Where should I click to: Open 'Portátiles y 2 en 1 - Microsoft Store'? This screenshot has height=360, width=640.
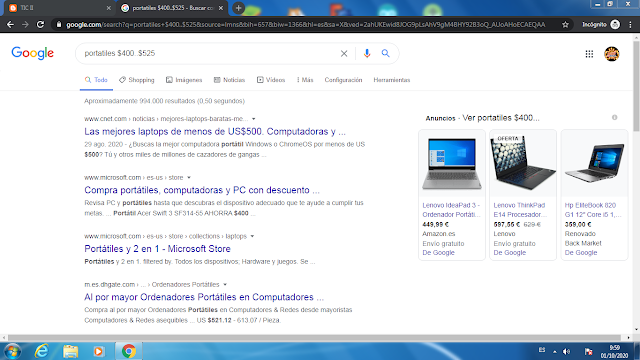point(157,249)
